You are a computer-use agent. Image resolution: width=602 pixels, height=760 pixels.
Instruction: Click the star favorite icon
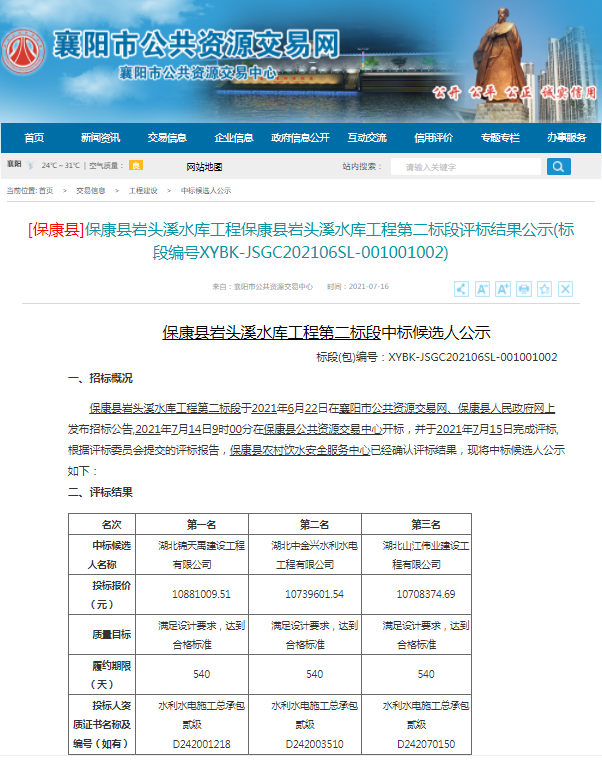click(x=544, y=289)
